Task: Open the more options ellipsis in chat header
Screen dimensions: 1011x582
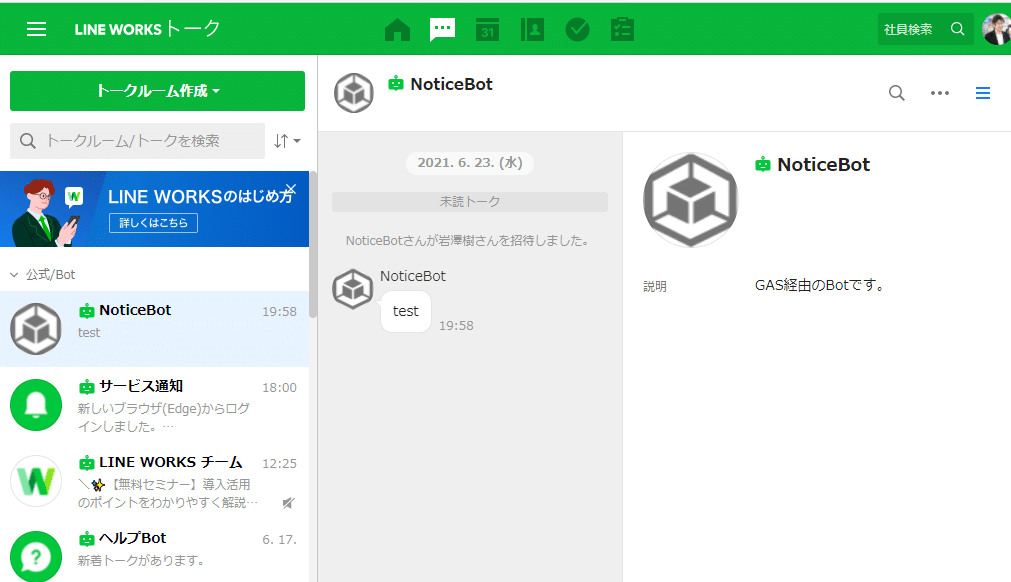Action: point(939,92)
